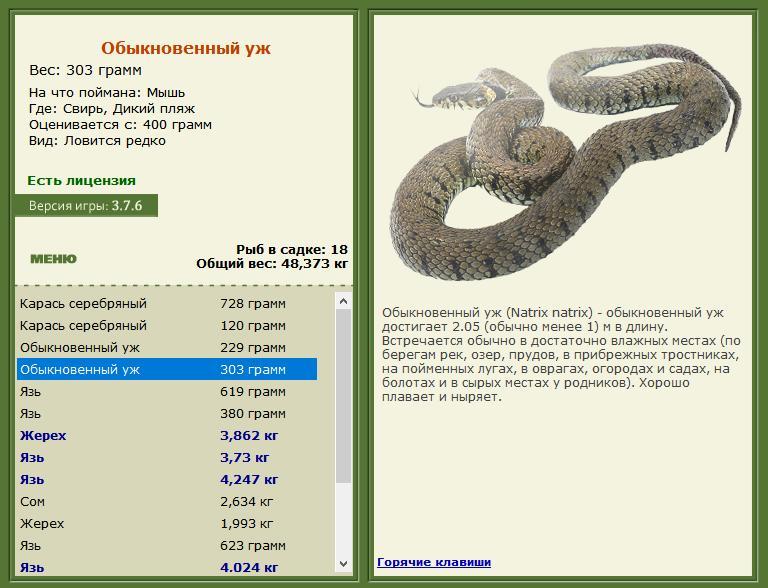Click the grass snake picture

(566, 162)
